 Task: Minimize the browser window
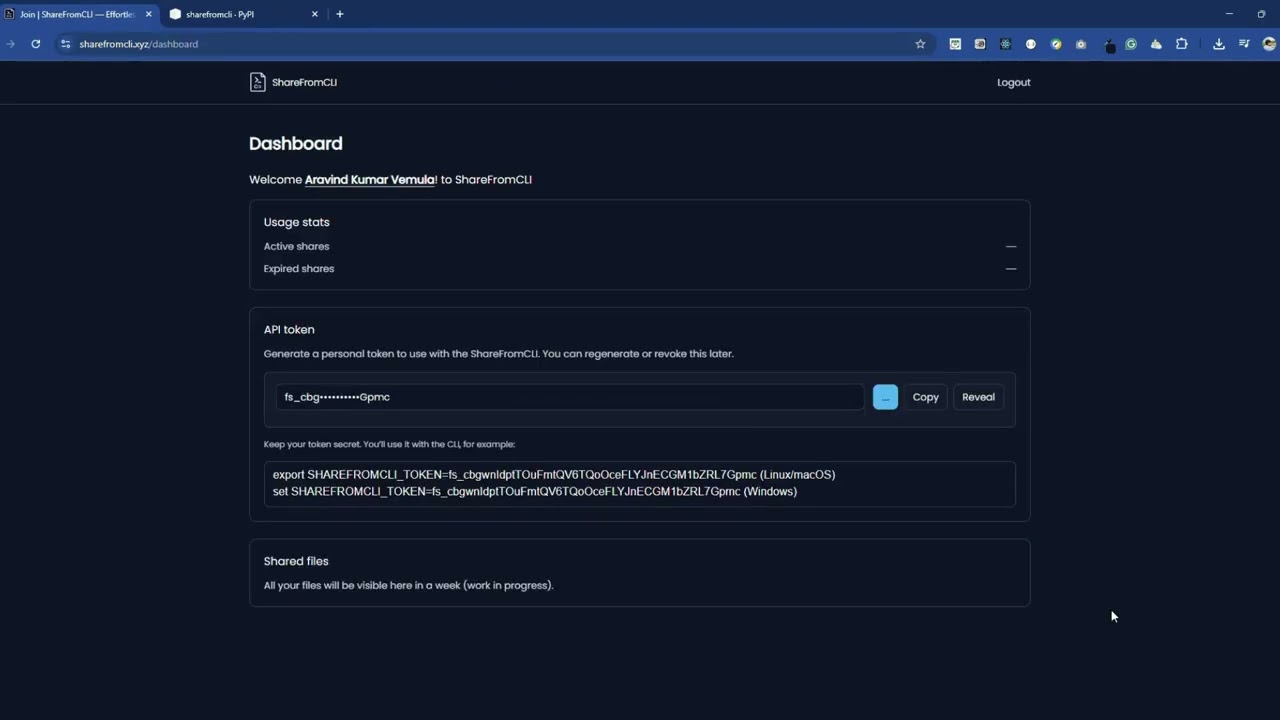(1229, 14)
